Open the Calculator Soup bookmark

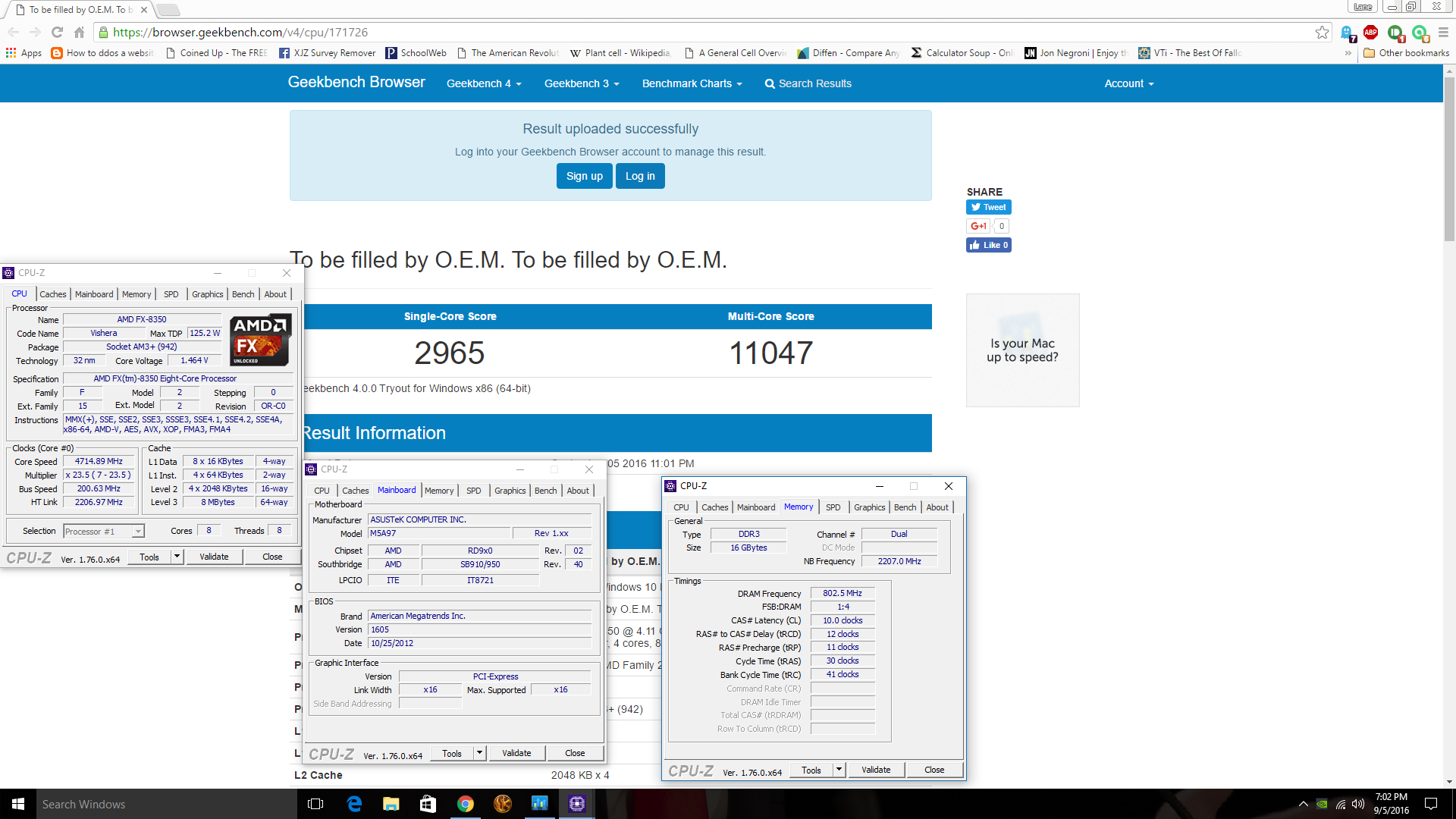coord(962,53)
